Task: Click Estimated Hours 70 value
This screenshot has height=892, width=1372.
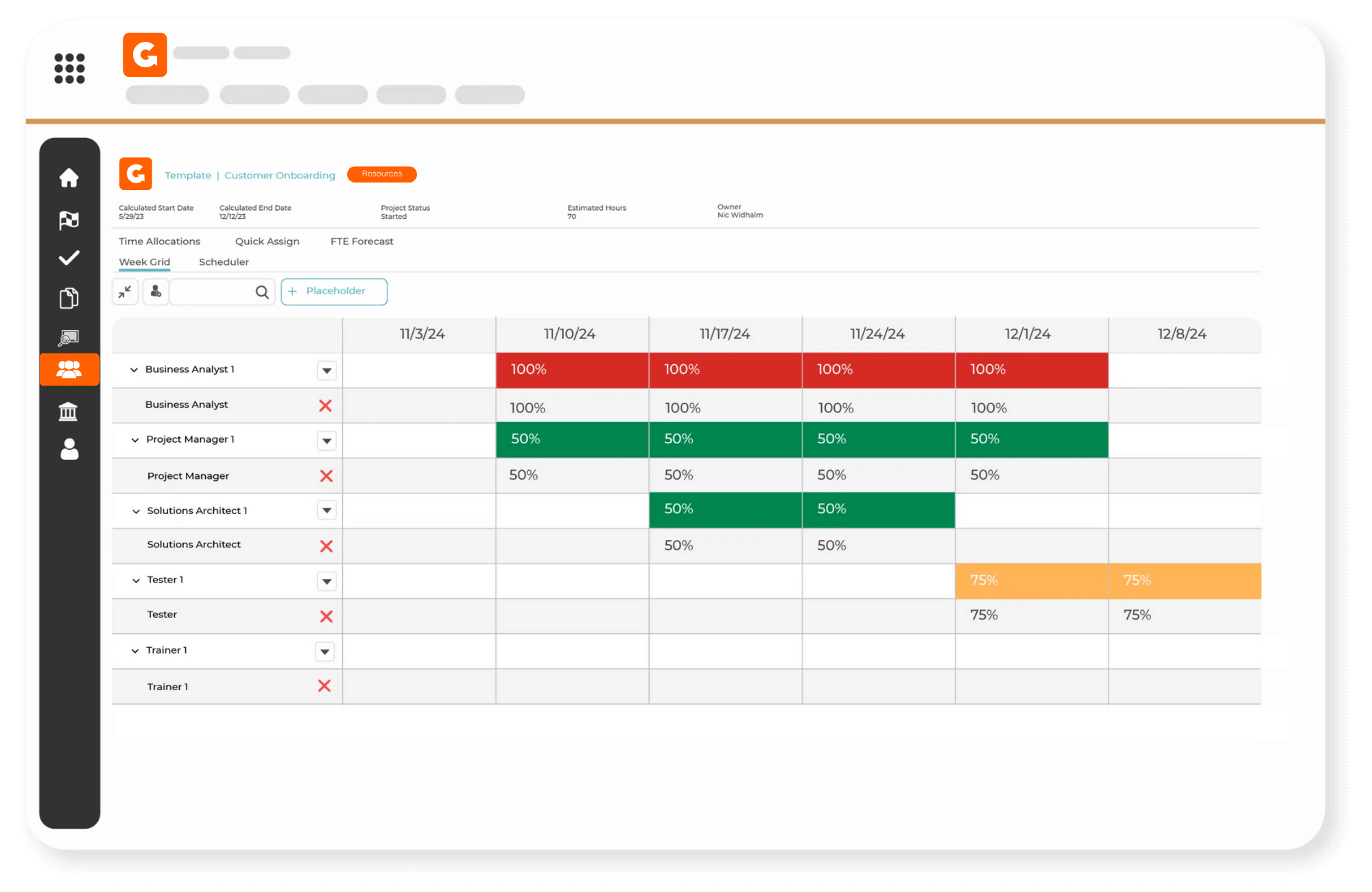Action: point(571,217)
